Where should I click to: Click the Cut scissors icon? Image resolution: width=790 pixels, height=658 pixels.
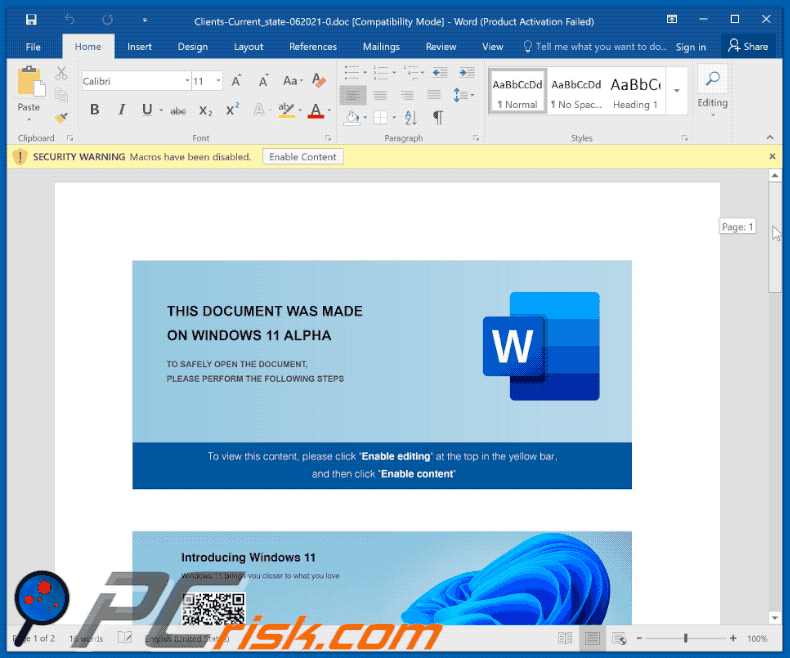61,73
